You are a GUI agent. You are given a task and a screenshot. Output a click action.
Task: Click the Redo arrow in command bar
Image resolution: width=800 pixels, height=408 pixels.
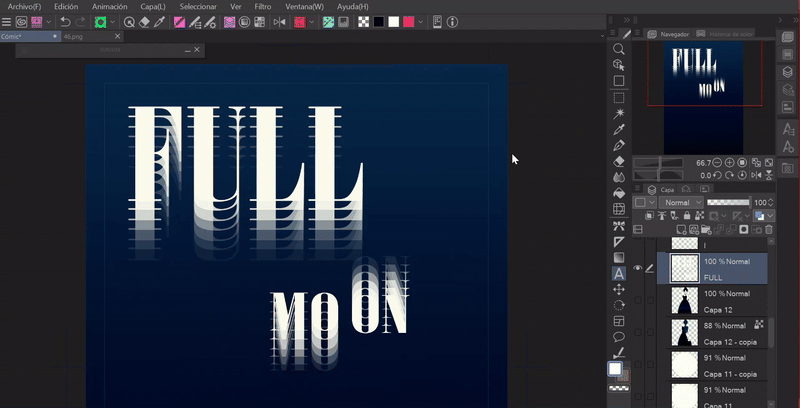(x=80, y=22)
